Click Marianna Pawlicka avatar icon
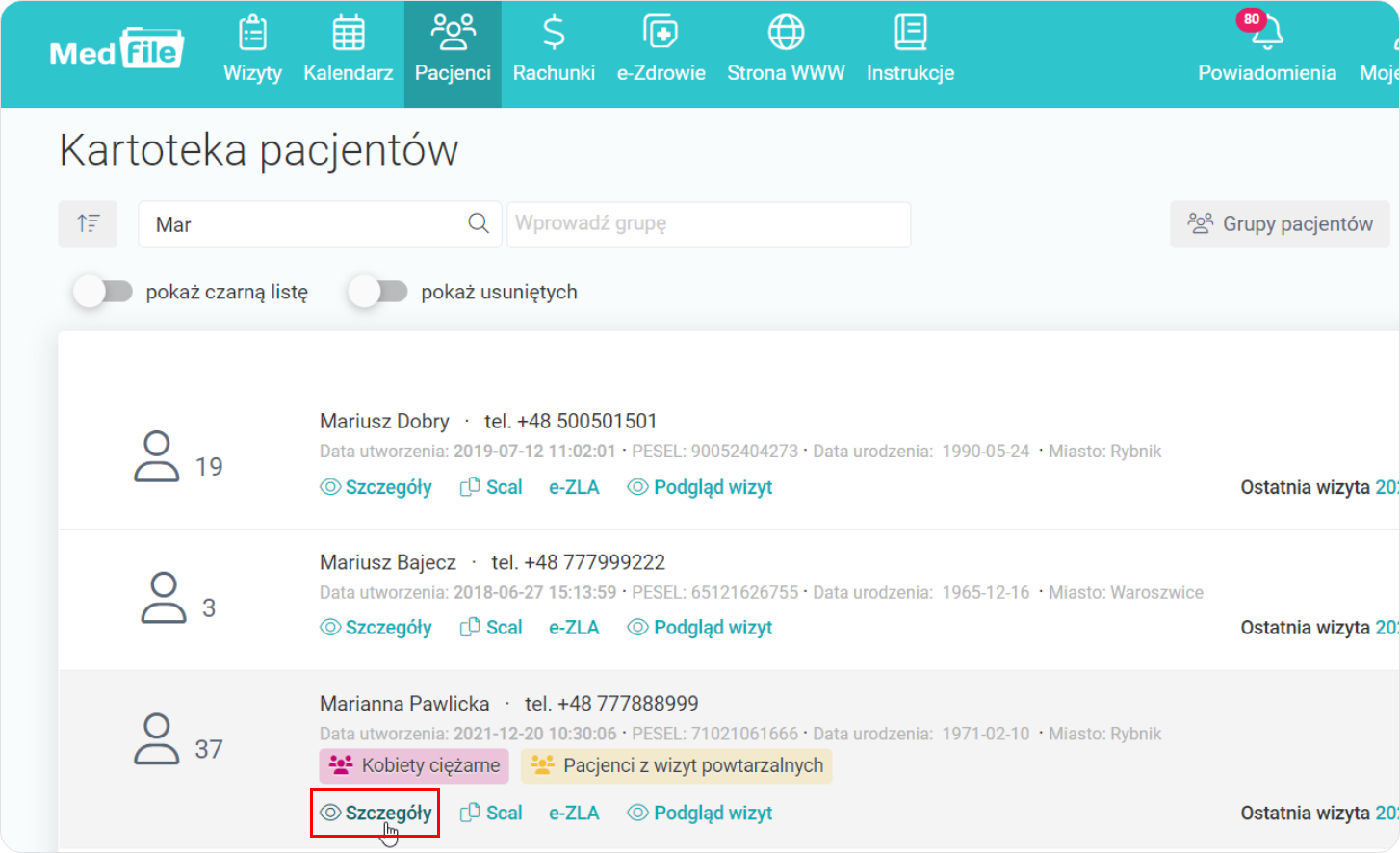This screenshot has height=853, width=1400. point(156,739)
